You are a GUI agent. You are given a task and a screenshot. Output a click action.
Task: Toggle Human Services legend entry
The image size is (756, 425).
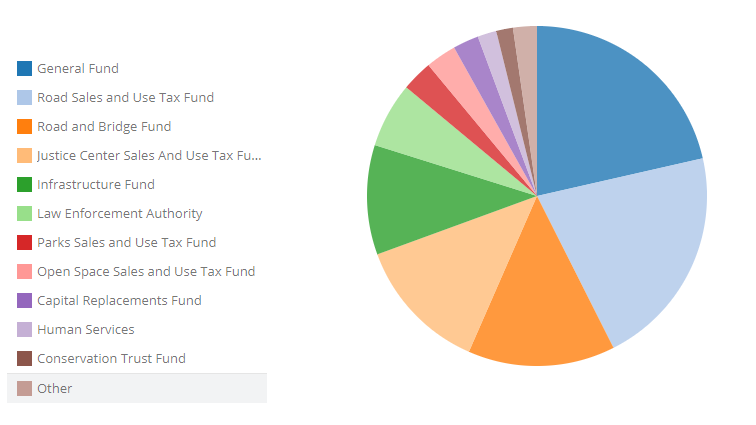pos(86,330)
